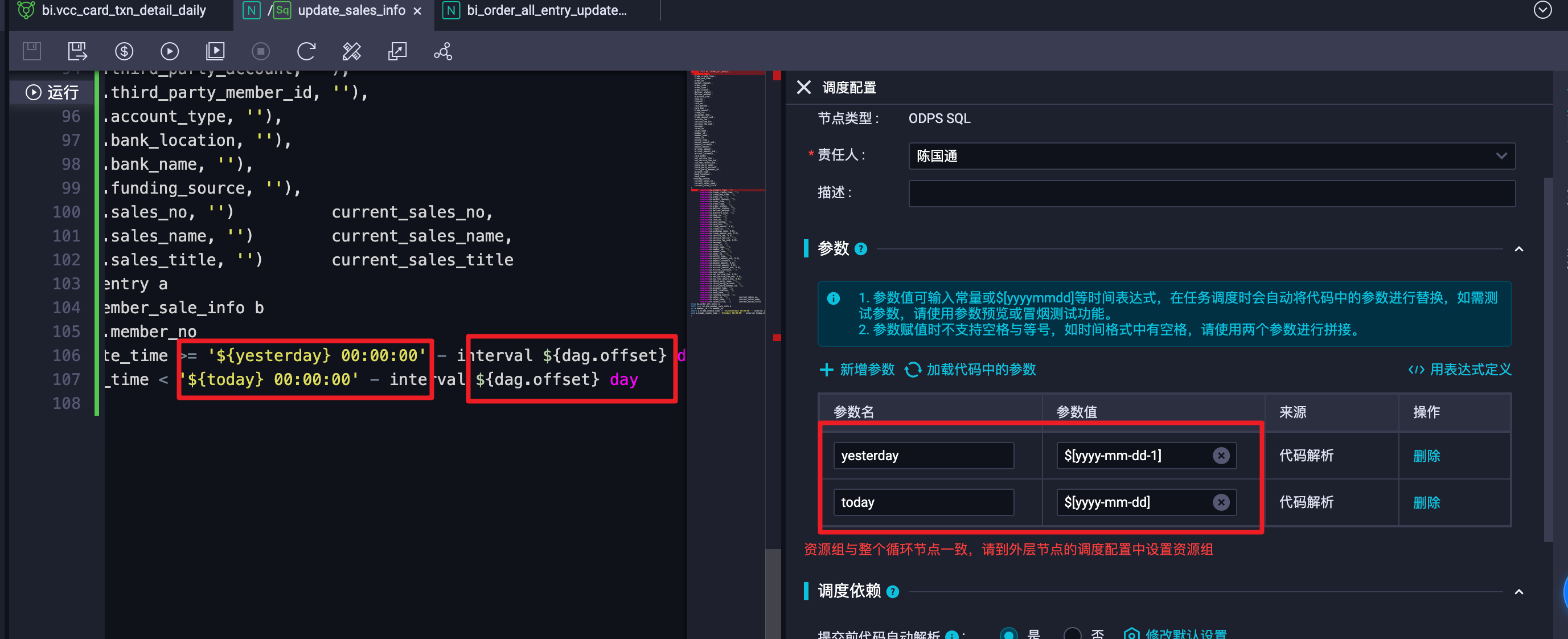Delete the today parameter row
This screenshot has width=1568, height=639.
1426,502
